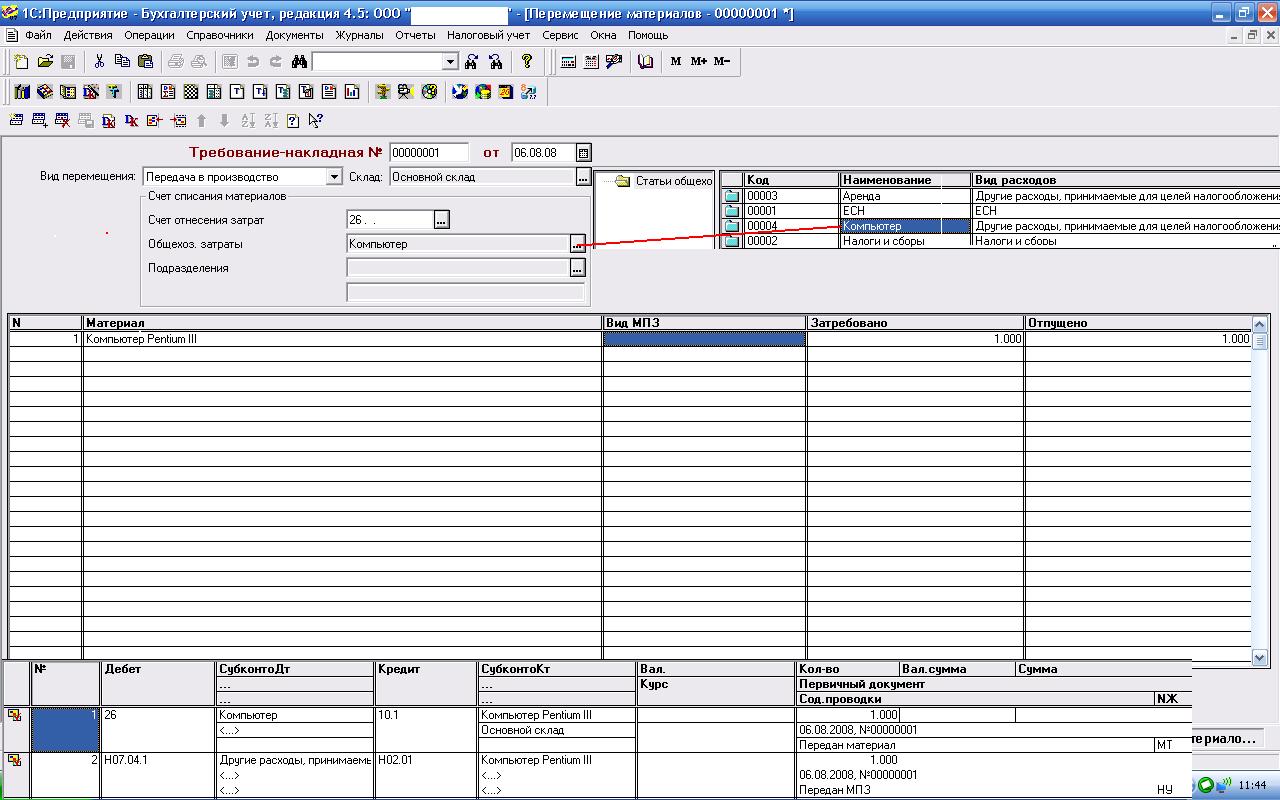Open the calculator toolbar icon
The image size is (1280, 800).
[x=568, y=61]
